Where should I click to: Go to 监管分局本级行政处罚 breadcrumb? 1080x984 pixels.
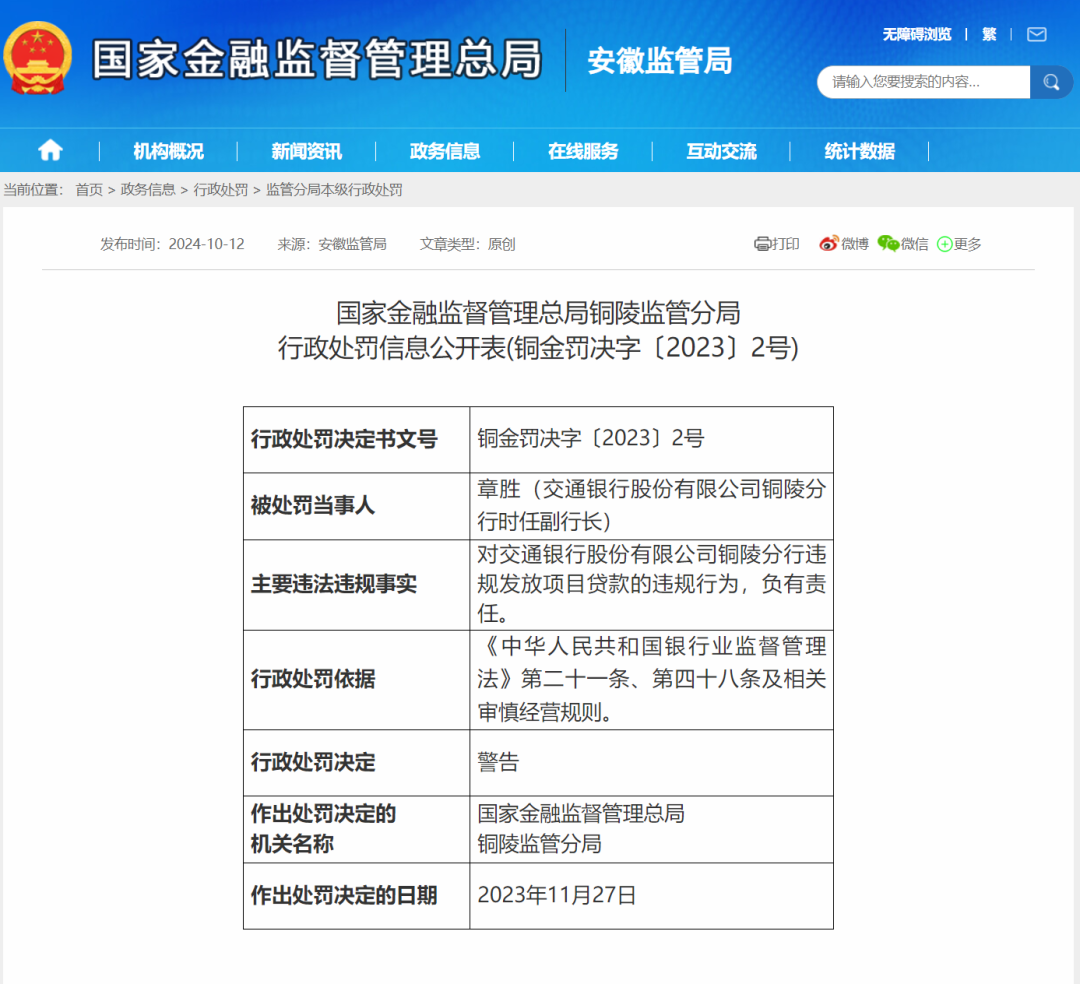tap(334, 189)
